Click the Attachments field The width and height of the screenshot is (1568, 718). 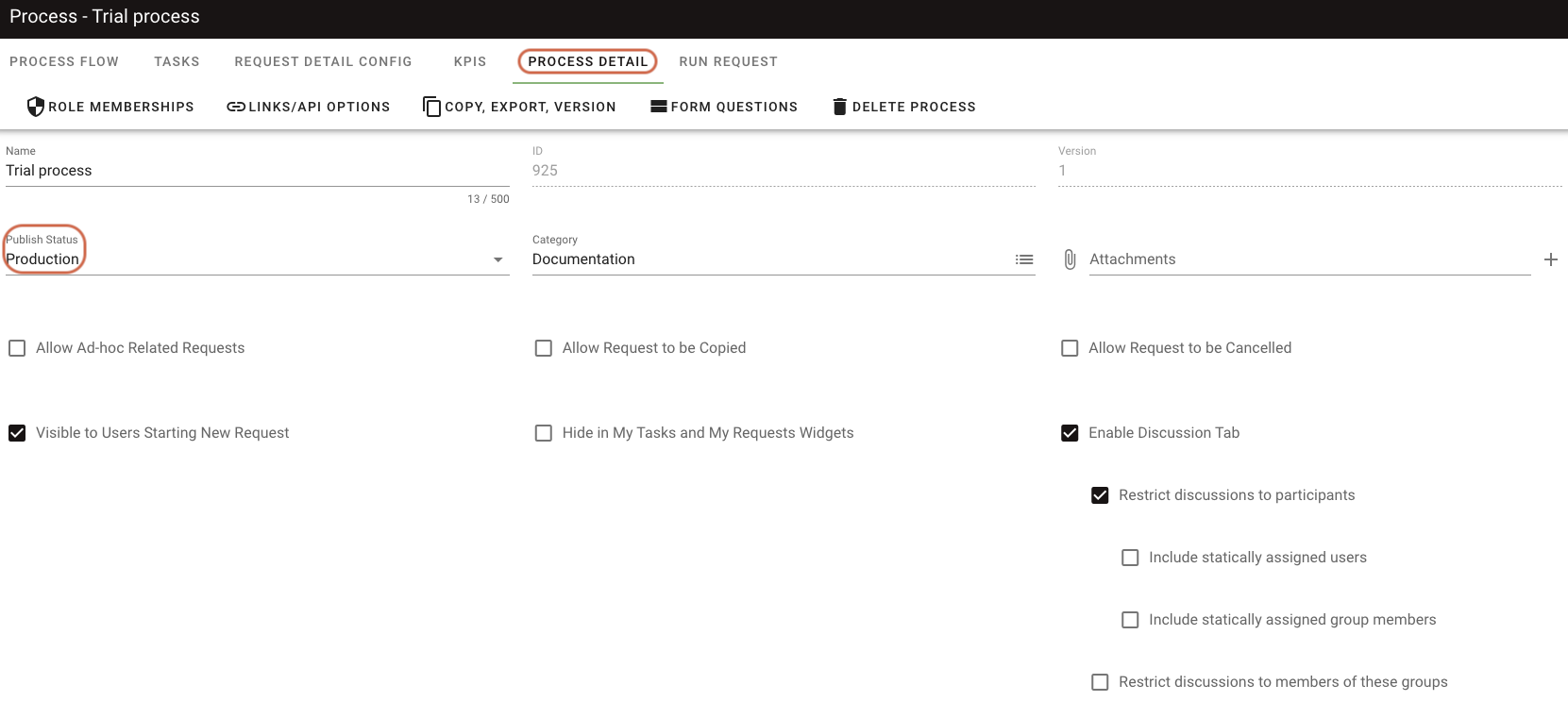click(x=1310, y=259)
